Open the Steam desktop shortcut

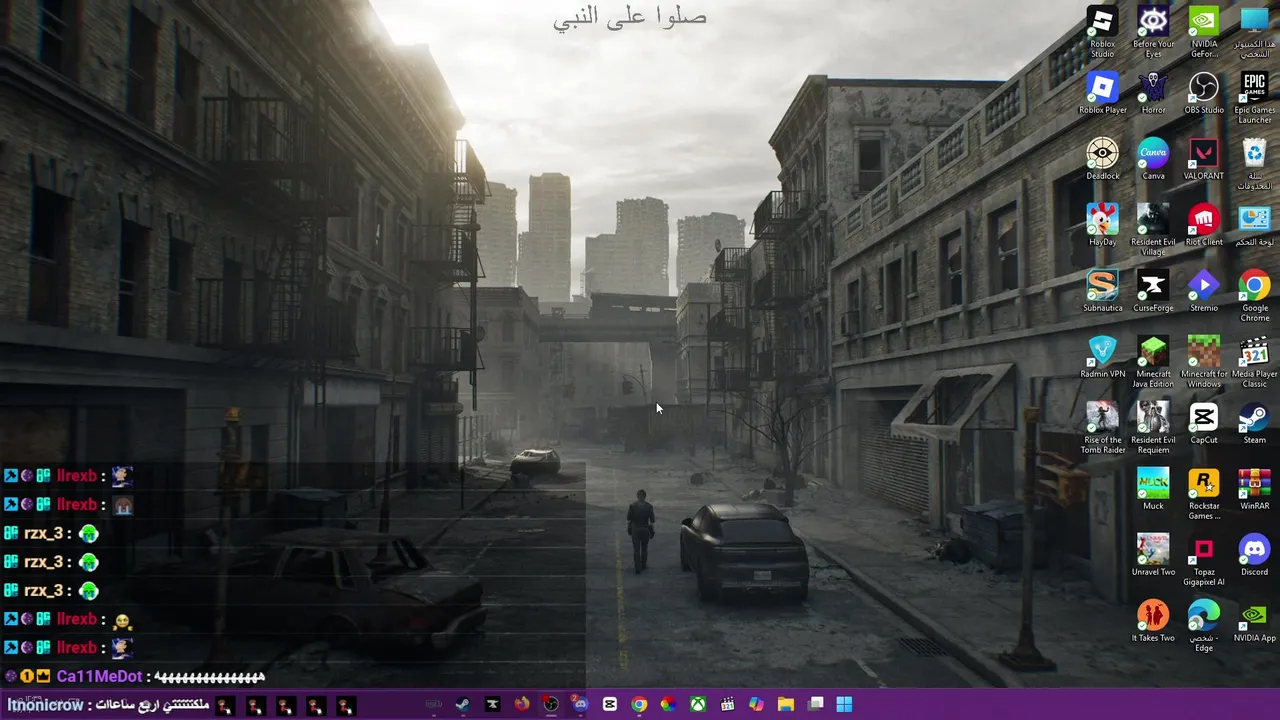pyautogui.click(x=1254, y=423)
